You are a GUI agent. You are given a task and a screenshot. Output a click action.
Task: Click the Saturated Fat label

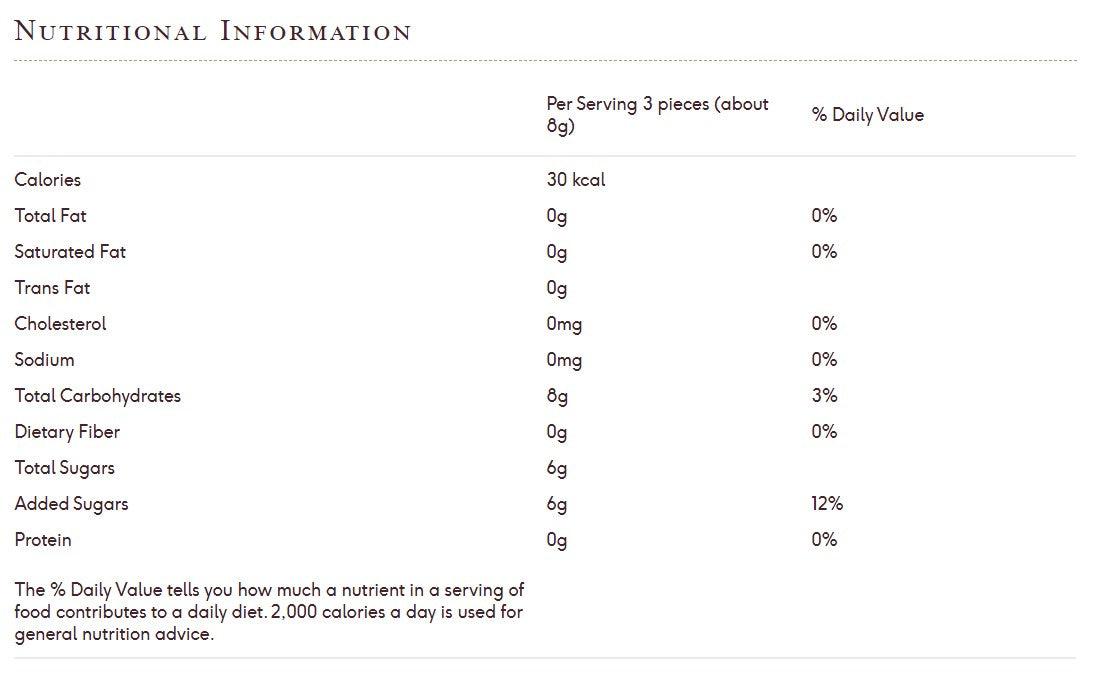click(x=70, y=252)
